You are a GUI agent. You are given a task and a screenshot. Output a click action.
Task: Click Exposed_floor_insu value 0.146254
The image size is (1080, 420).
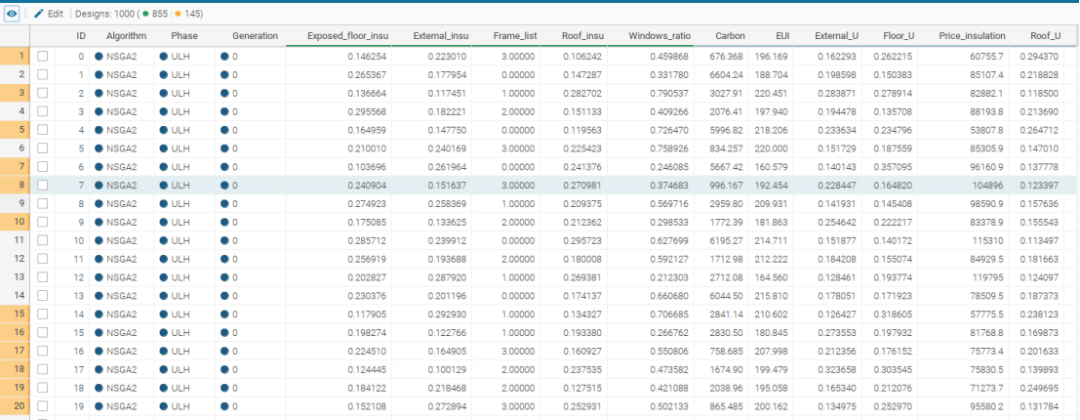pos(367,56)
